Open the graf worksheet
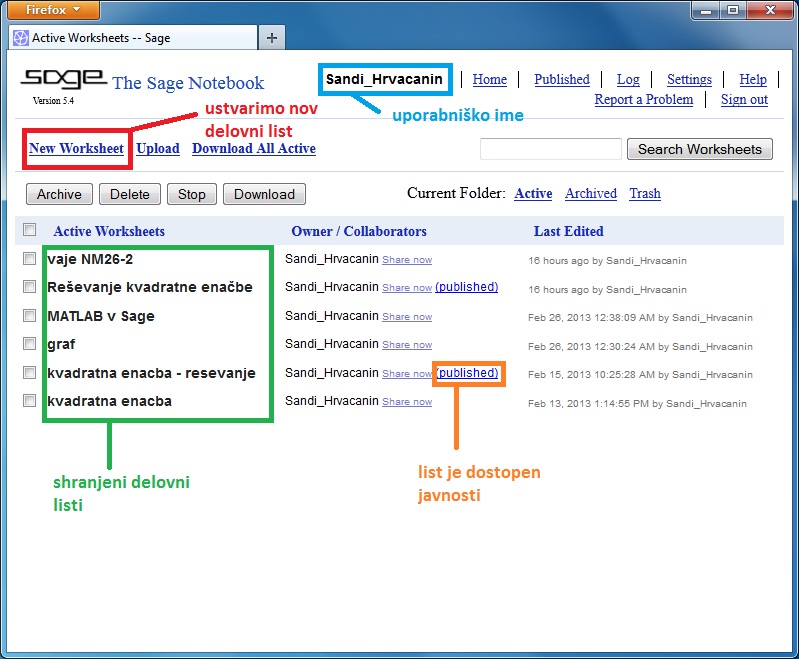This screenshot has height=659, width=799. (x=61, y=344)
